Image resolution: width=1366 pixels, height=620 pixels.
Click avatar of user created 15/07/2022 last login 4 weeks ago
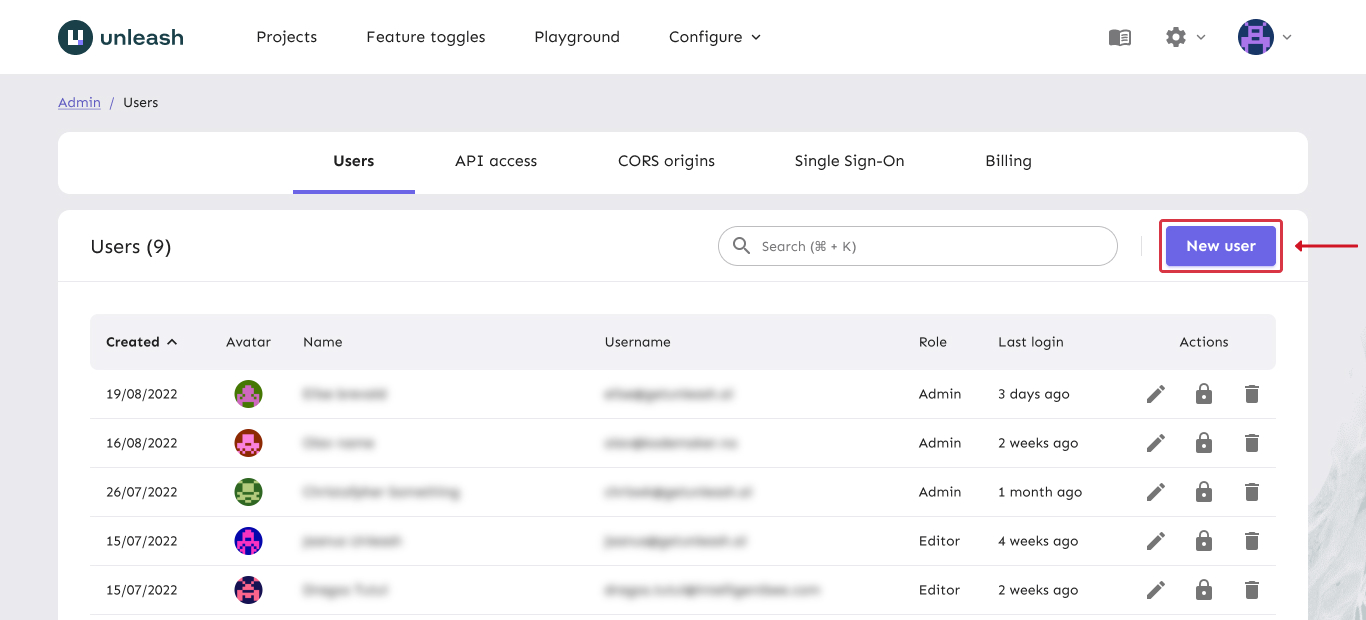click(248, 541)
